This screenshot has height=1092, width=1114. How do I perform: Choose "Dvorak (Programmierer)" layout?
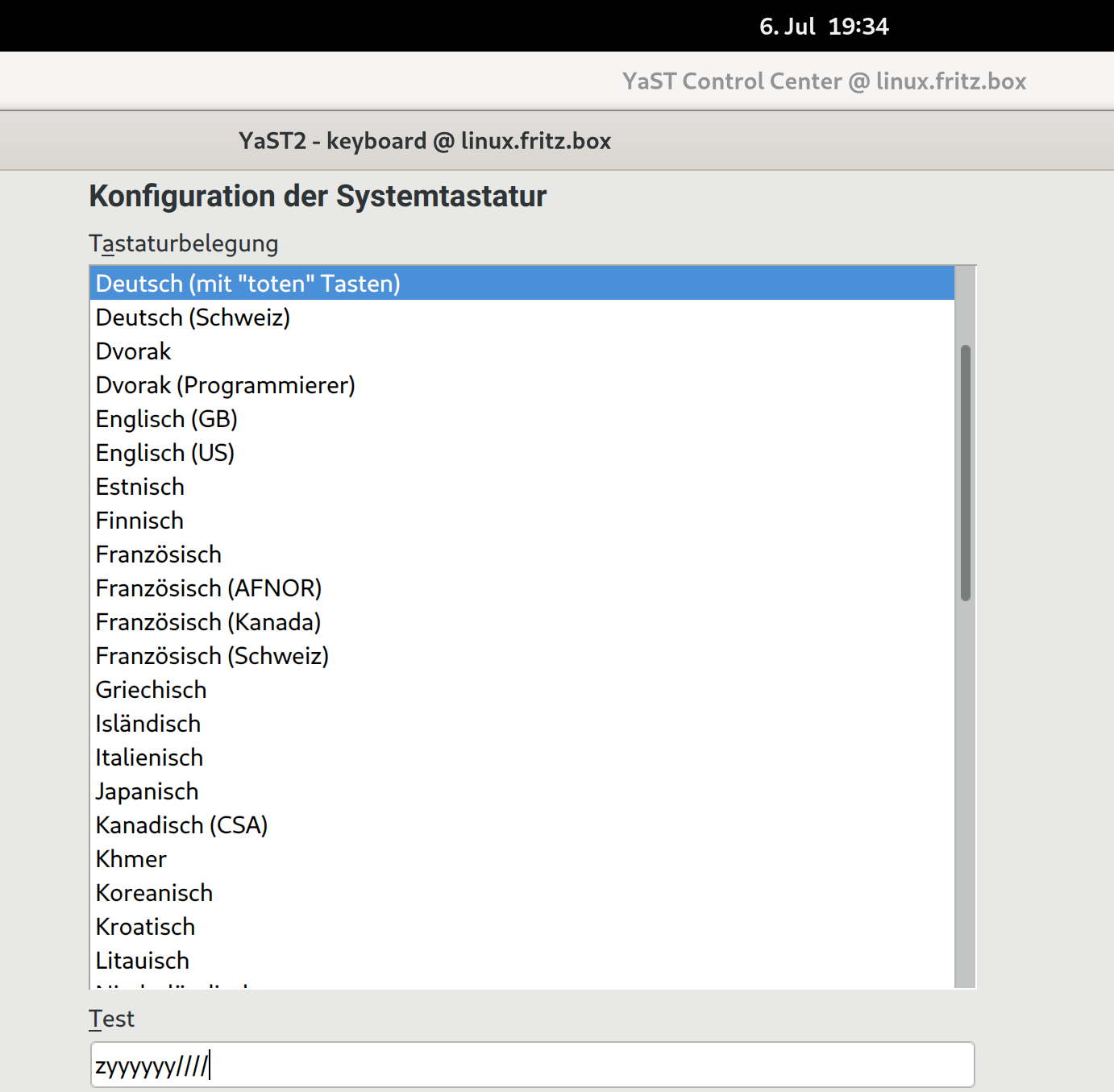click(522, 385)
